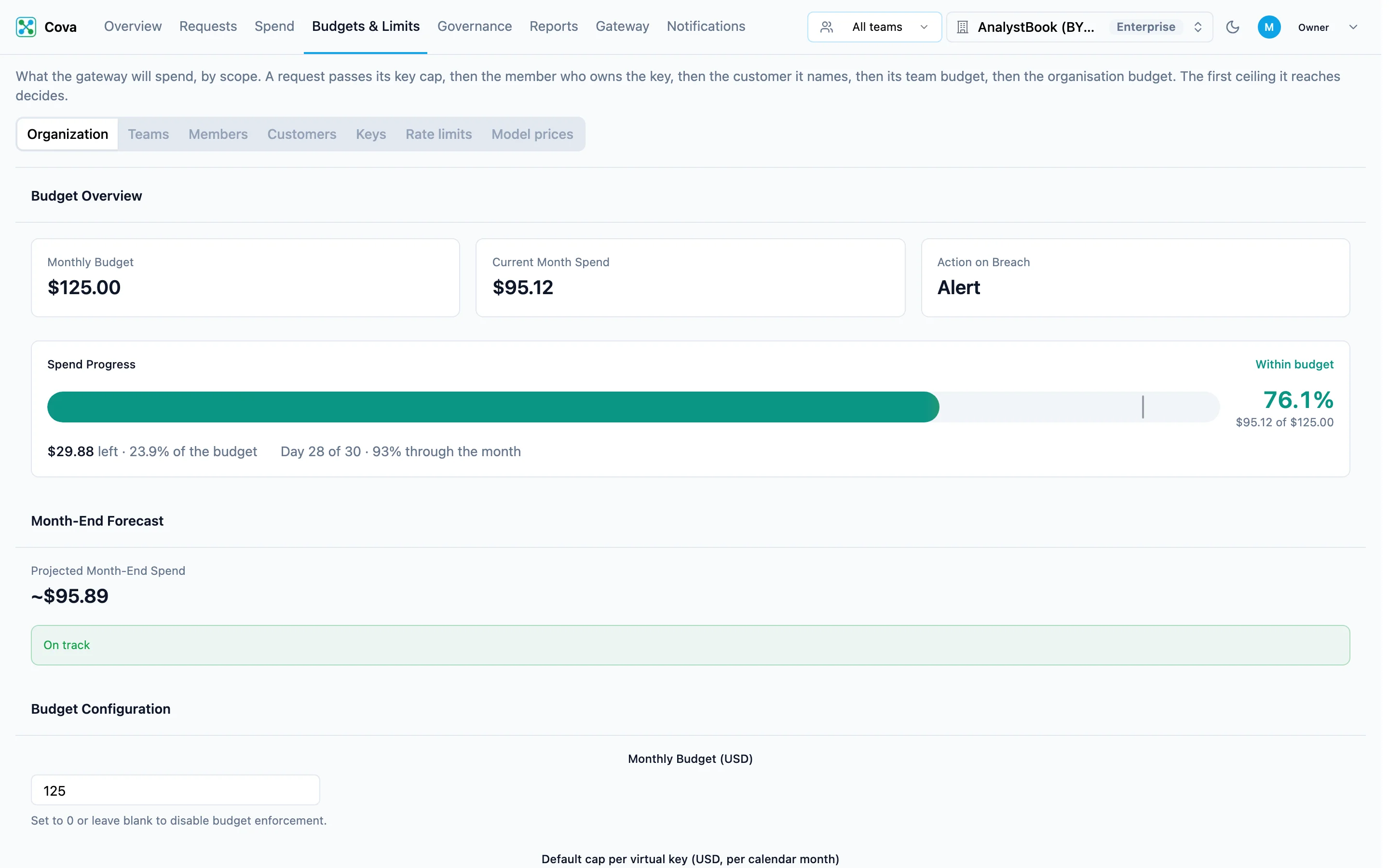Go to Gateway page
Image resolution: width=1389 pixels, height=868 pixels.
pos(622,27)
